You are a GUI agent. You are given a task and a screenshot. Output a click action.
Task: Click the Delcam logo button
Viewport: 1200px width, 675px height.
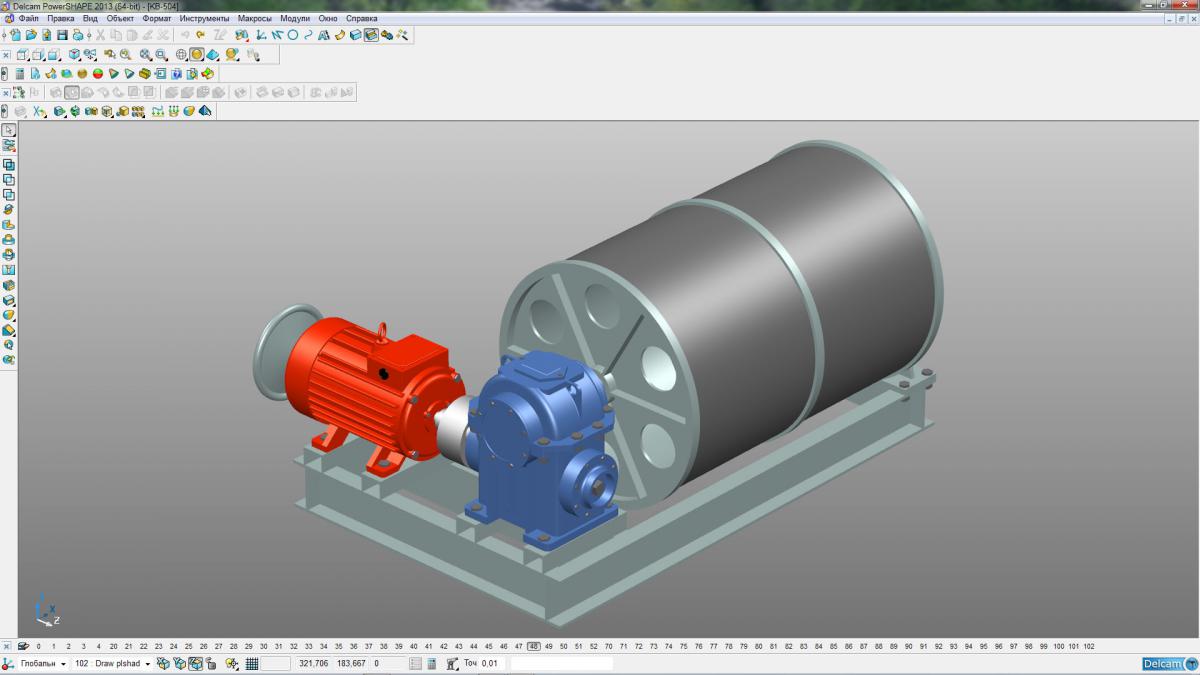(1169, 664)
